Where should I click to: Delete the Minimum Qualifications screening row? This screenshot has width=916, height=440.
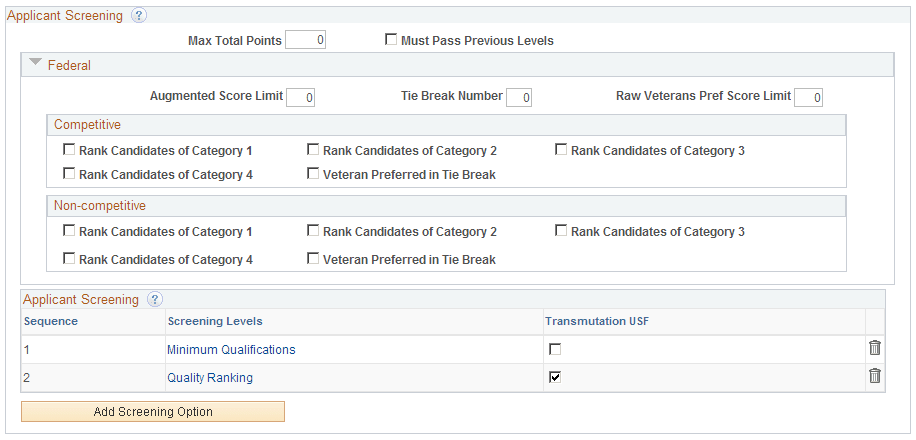coord(874,348)
